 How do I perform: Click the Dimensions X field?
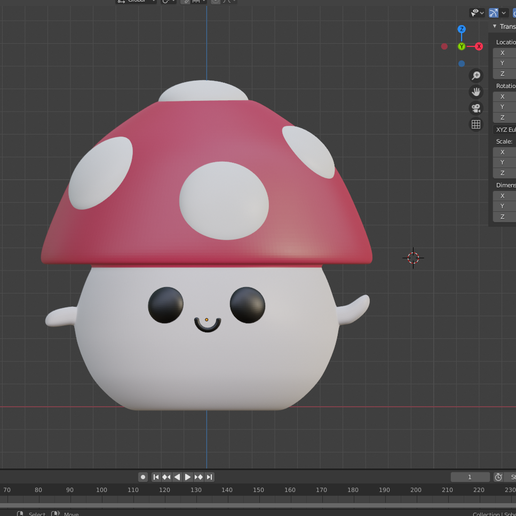click(504, 196)
